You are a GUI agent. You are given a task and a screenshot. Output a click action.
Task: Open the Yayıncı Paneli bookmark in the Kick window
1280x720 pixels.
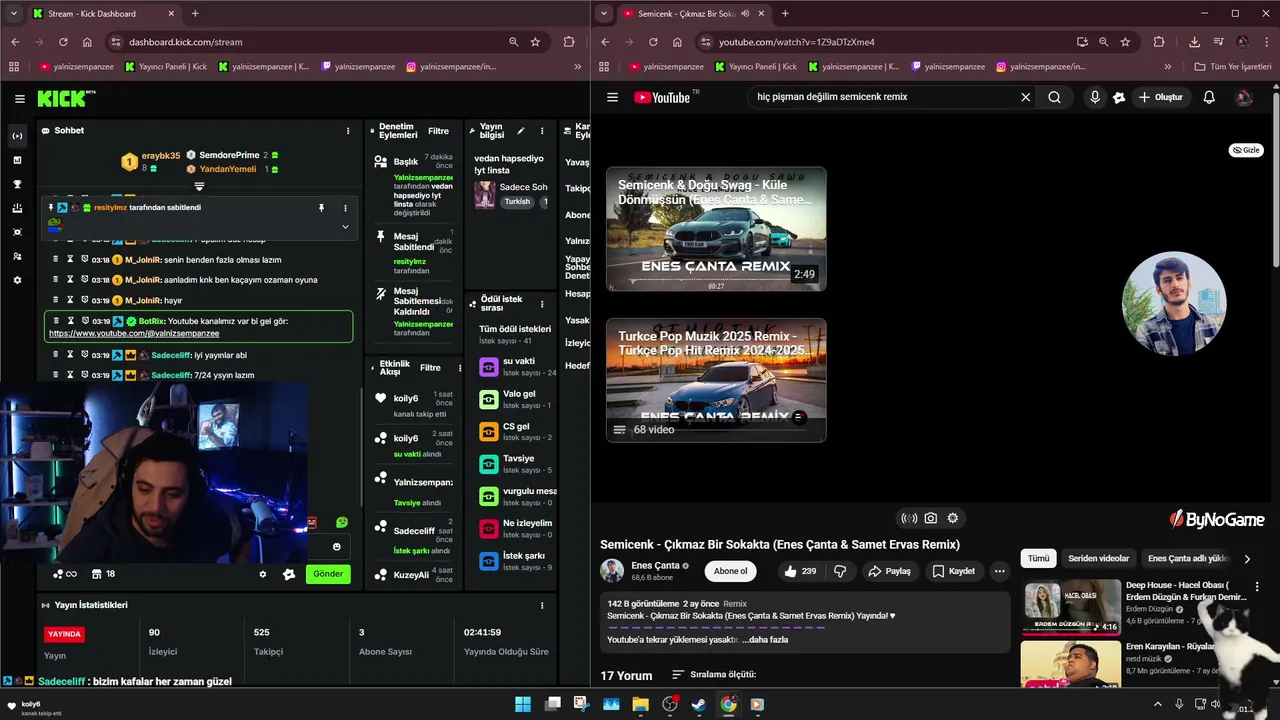coord(166,67)
